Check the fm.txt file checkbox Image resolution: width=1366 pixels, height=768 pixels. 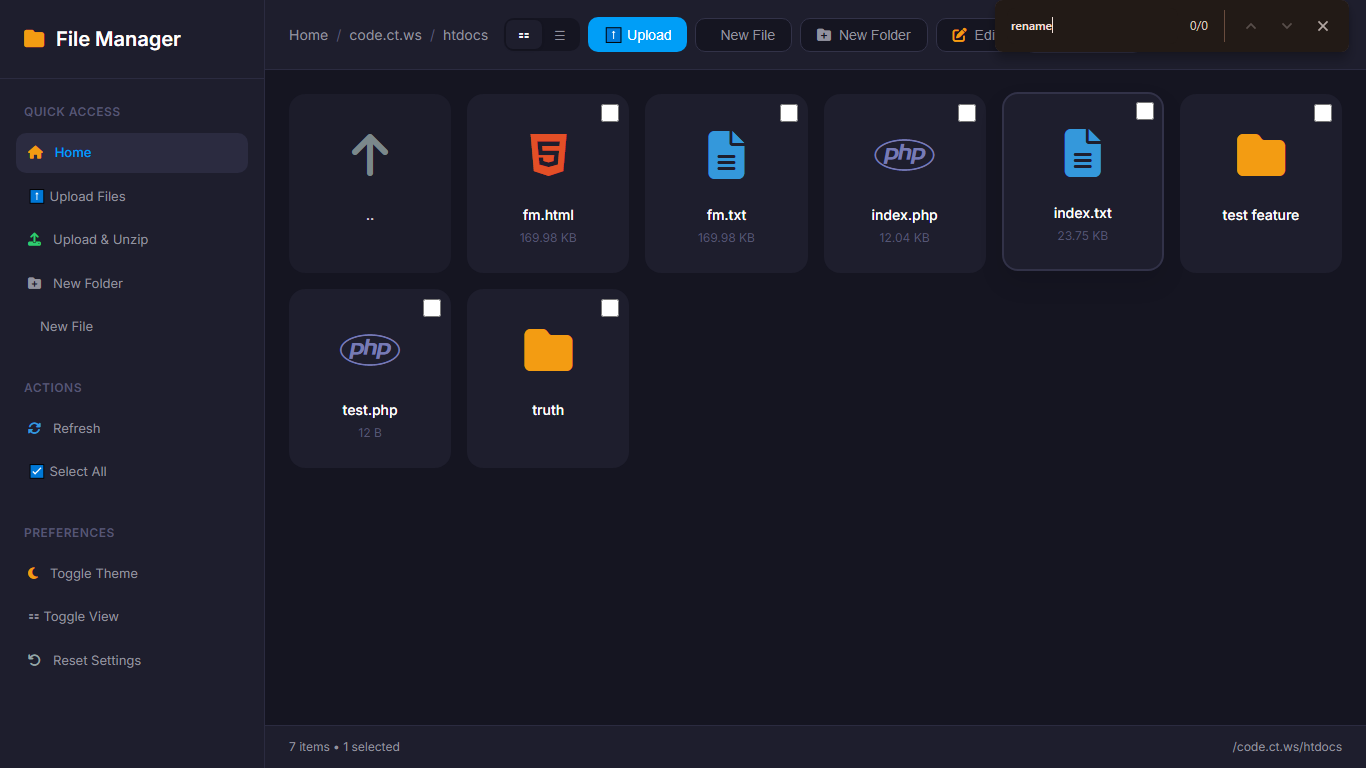[x=789, y=113]
